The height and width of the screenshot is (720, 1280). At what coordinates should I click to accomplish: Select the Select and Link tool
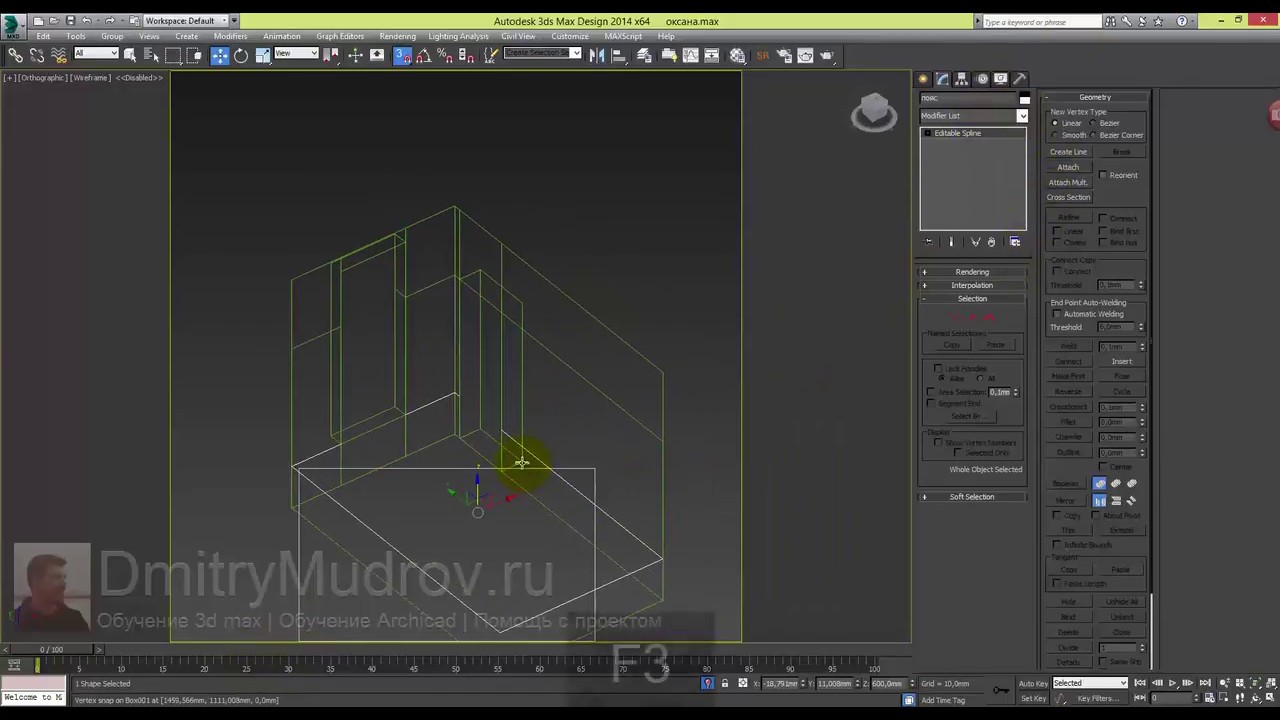tap(15, 56)
